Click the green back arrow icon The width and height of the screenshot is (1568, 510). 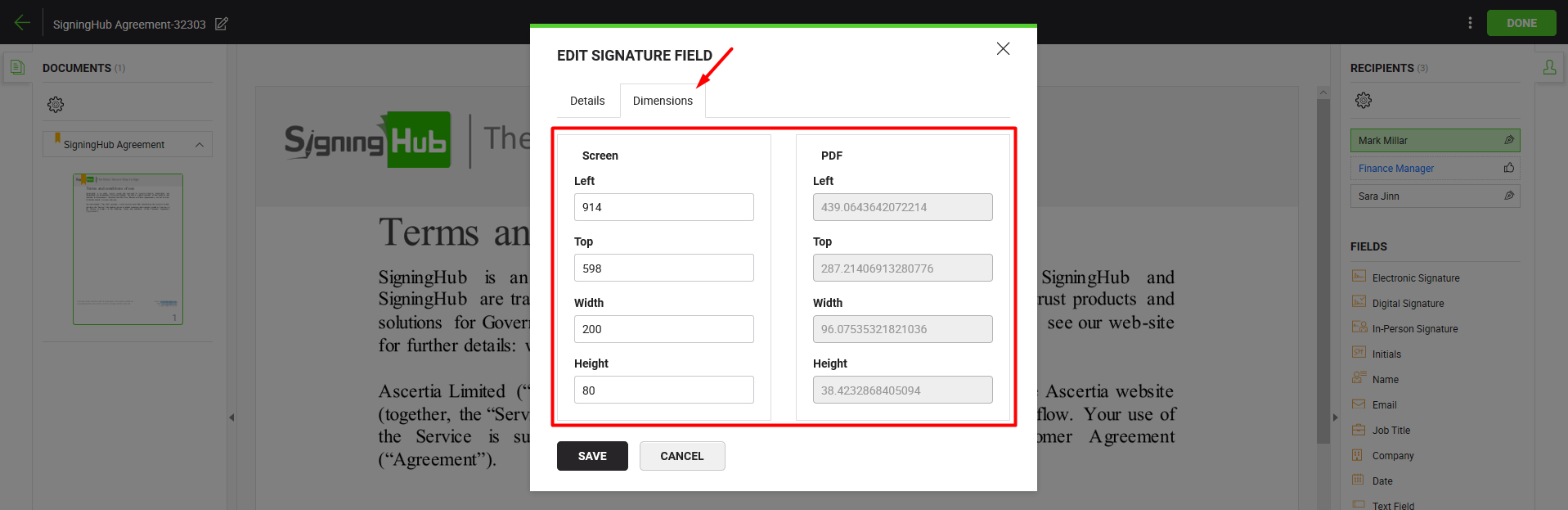[x=22, y=23]
